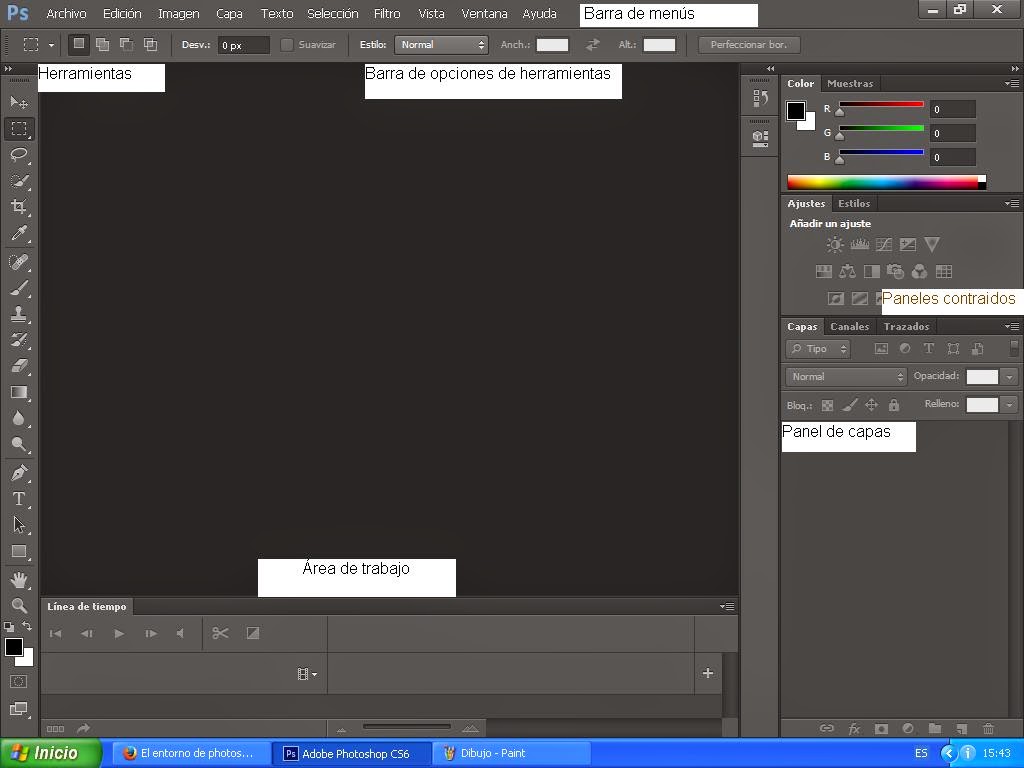Switch to Dibujo - Paint on the taskbar

[x=512, y=753]
